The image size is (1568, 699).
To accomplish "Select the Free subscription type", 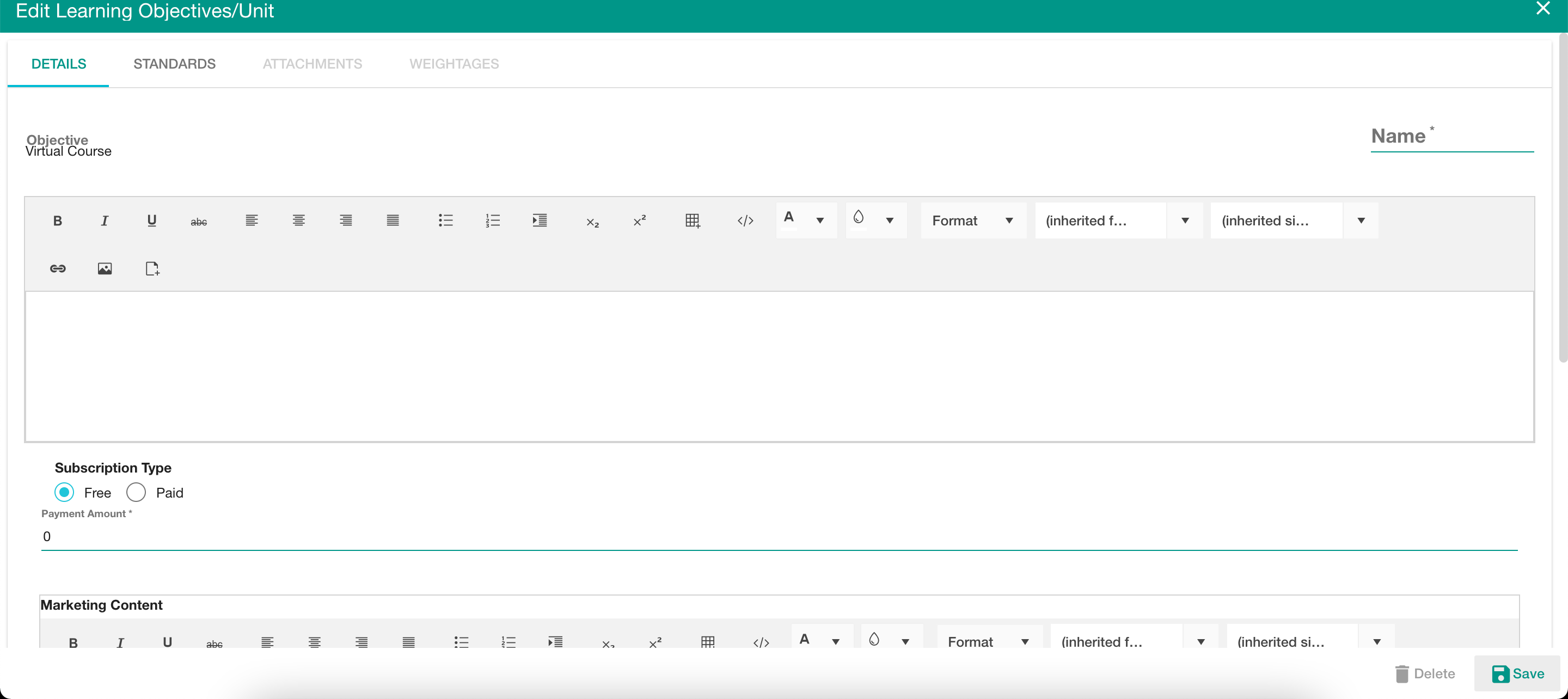I will [x=64, y=492].
